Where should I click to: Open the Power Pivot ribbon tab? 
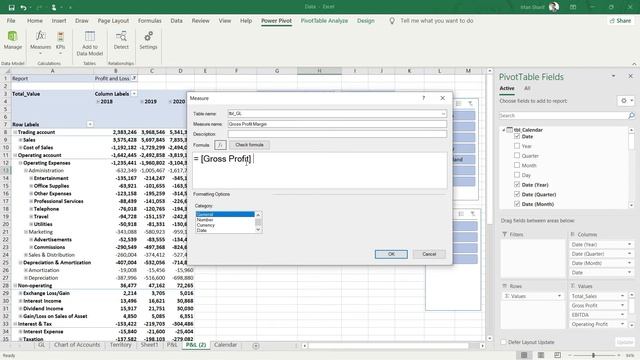(276, 20)
